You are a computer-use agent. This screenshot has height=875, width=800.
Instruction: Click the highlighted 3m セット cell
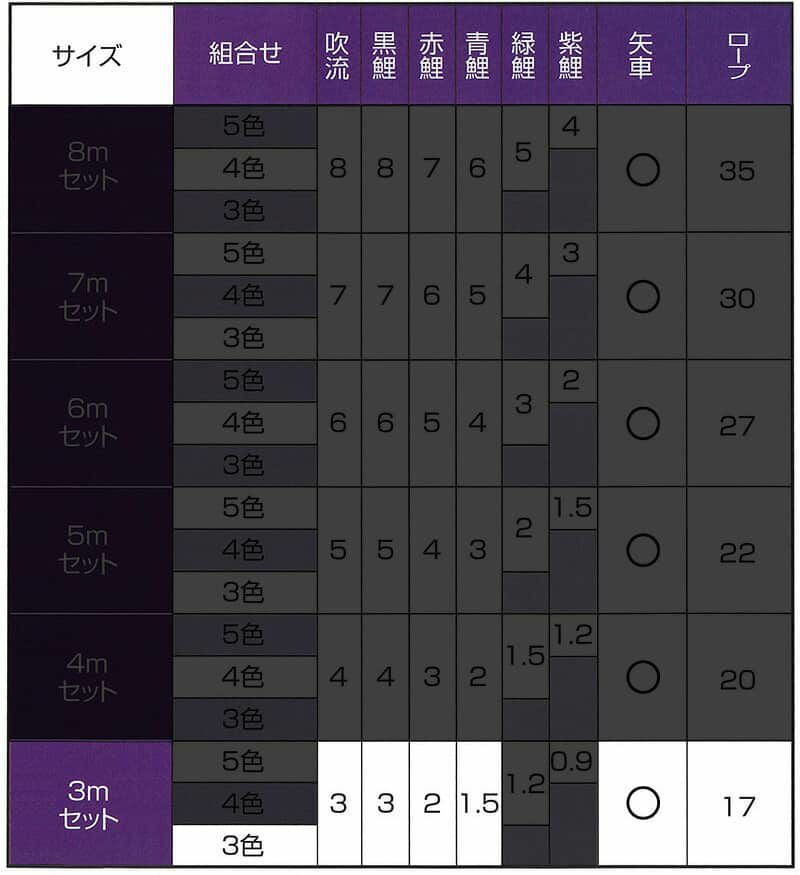pos(89,805)
